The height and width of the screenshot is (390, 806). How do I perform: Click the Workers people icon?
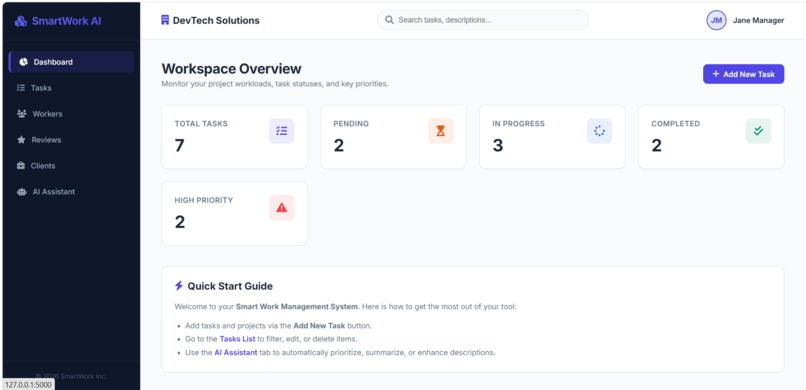(22, 114)
